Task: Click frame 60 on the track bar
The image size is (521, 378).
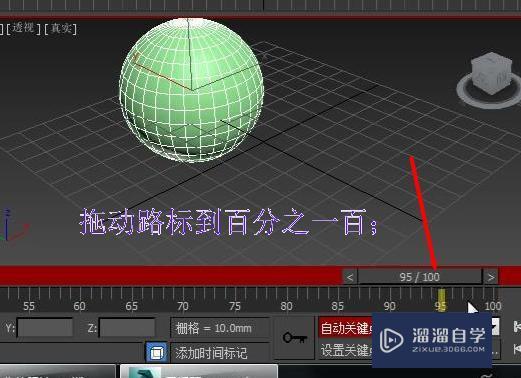Action: pyautogui.click(x=79, y=306)
